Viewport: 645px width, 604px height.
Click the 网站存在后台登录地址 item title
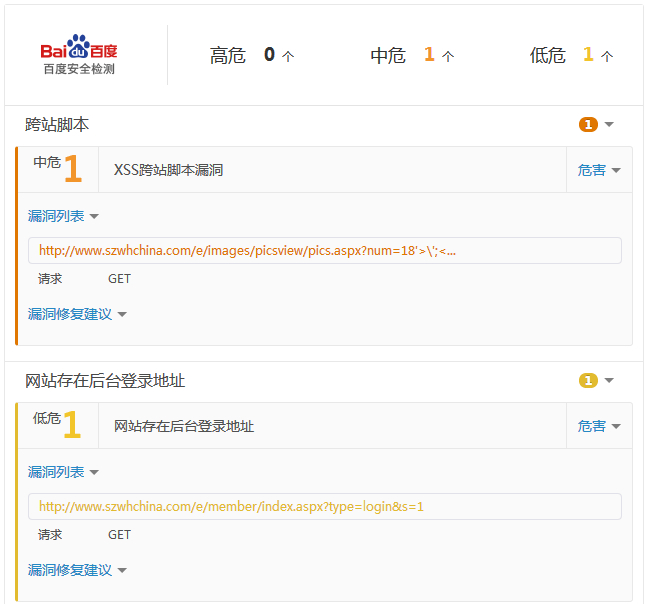coord(184,427)
